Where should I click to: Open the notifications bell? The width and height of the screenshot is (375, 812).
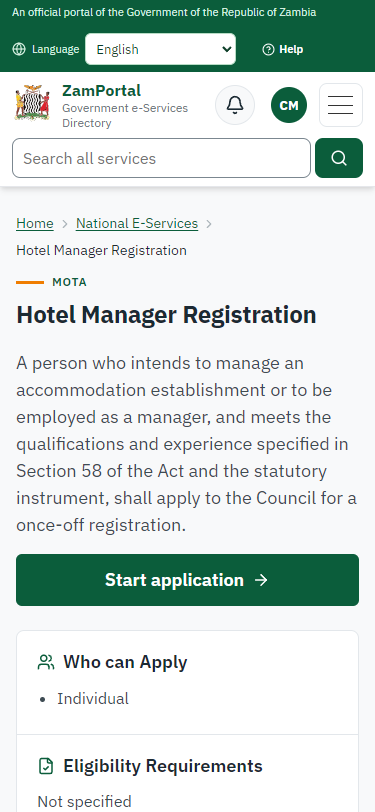235,105
